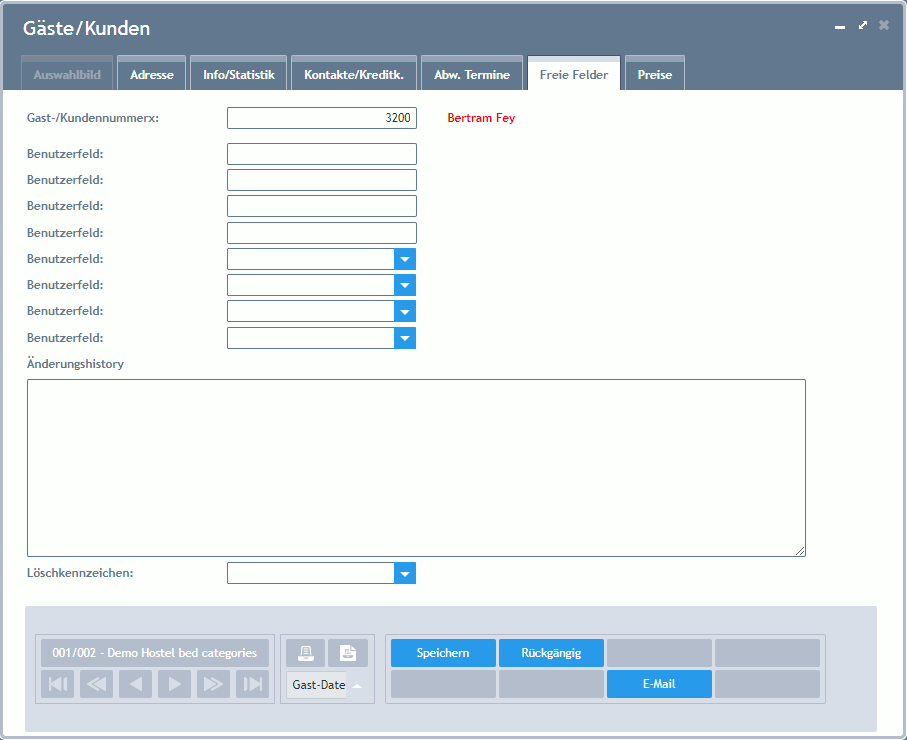Image resolution: width=907 pixels, height=740 pixels.
Task: Click the E-Mail button
Action: (x=659, y=684)
